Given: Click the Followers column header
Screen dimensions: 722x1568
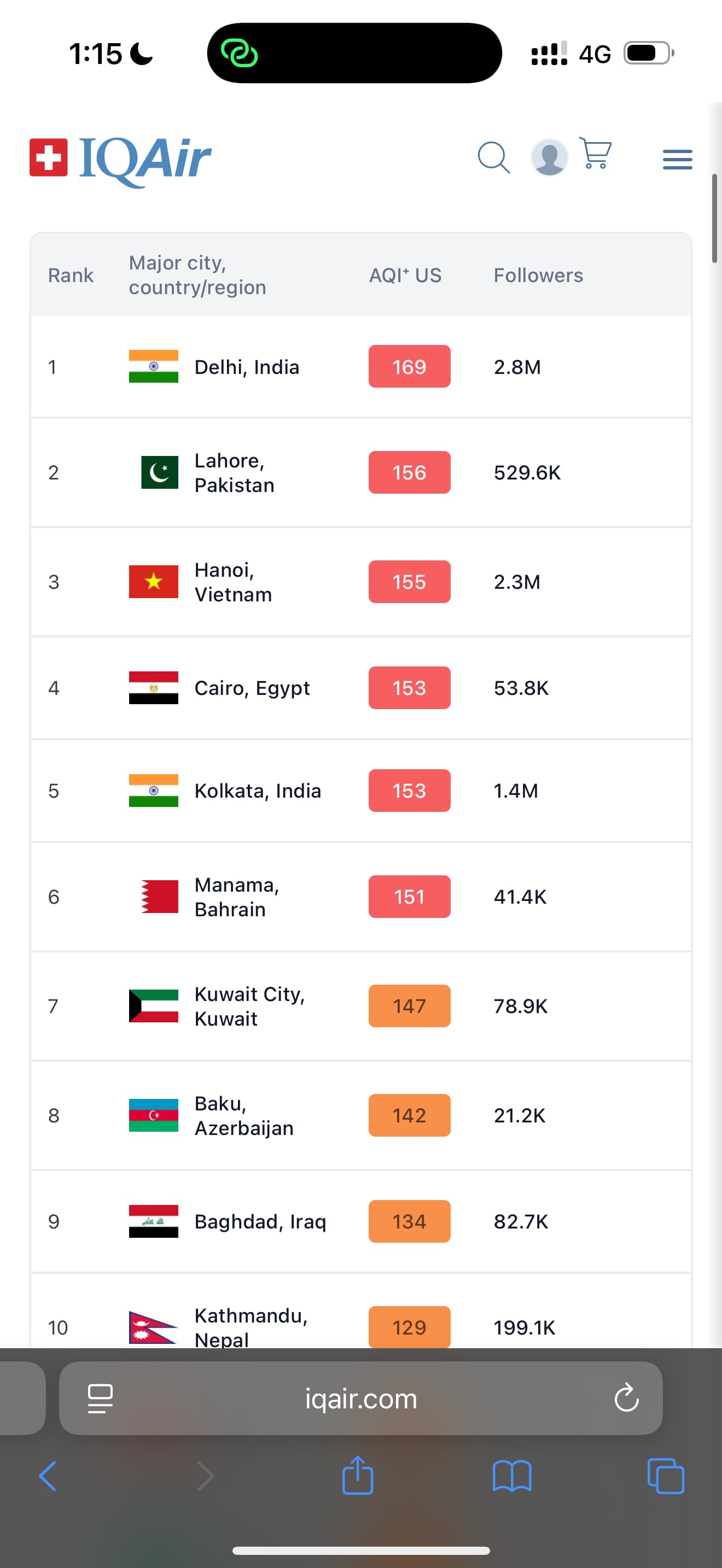Looking at the screenshot, I should 538,275.
